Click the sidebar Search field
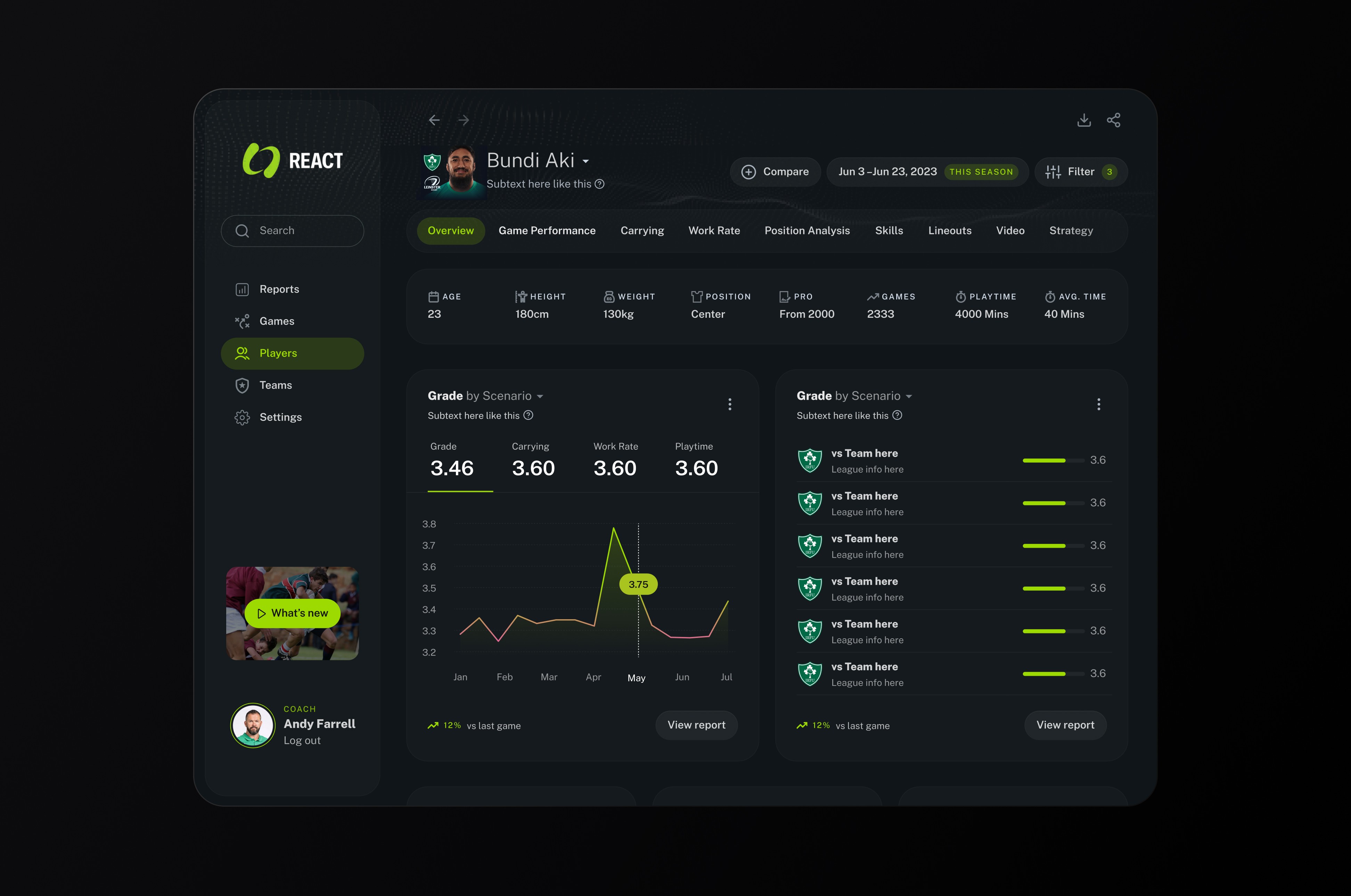The height and width of the screenshot is (896, 1351). point(292,231)
